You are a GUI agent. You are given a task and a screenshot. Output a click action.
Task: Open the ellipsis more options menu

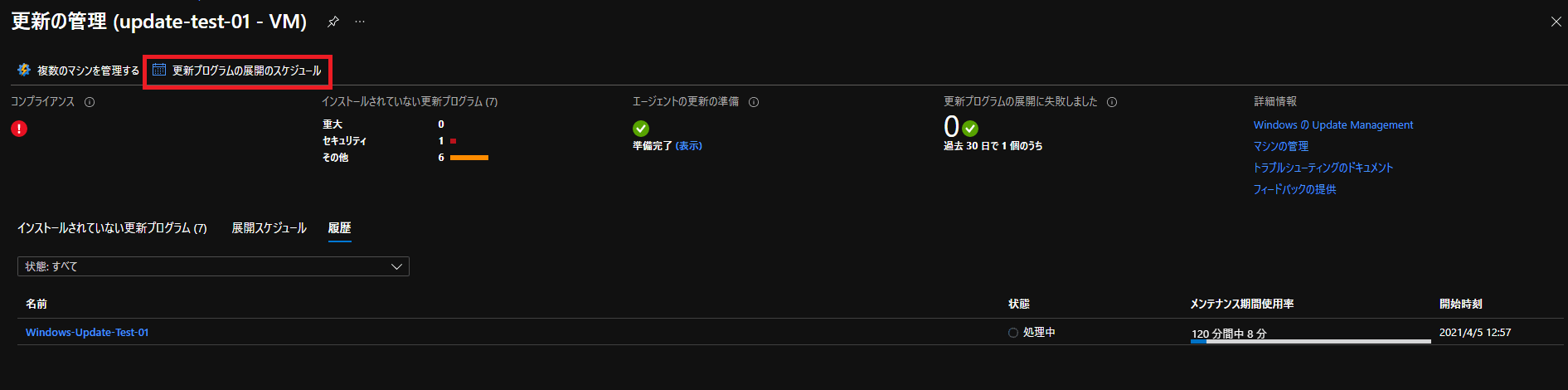[359, 22]
